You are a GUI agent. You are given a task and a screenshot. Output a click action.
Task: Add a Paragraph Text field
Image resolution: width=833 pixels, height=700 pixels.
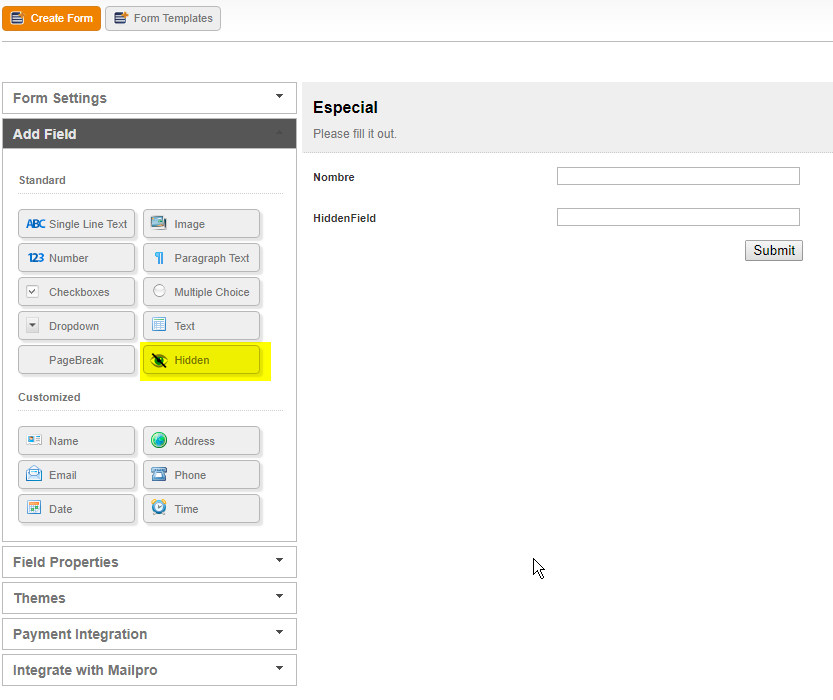201,258
